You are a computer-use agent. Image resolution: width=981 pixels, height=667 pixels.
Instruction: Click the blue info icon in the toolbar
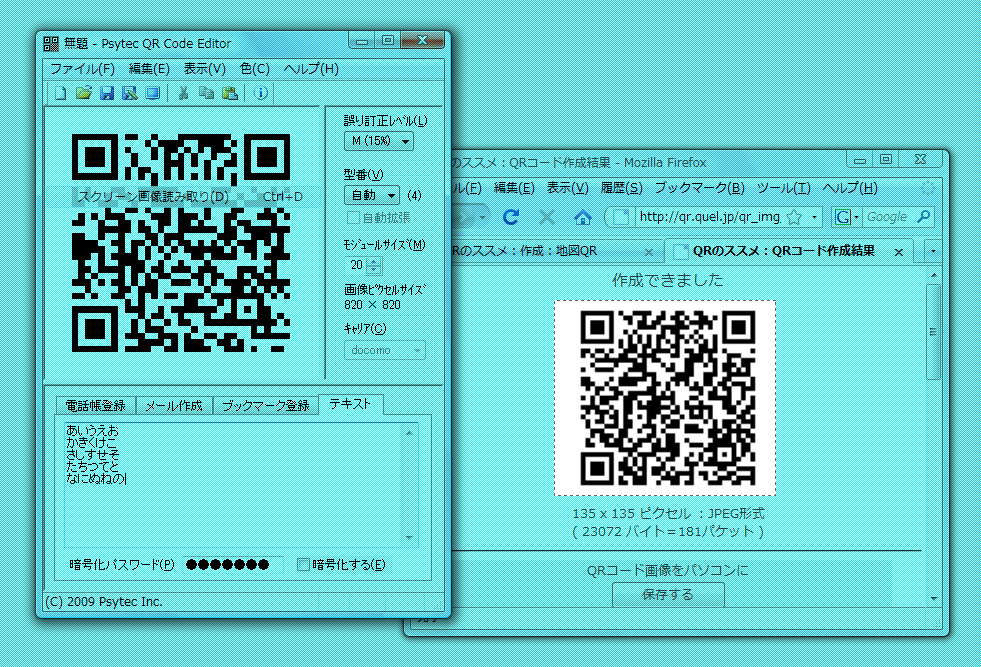pyautogui.click(x=261, y=93)
